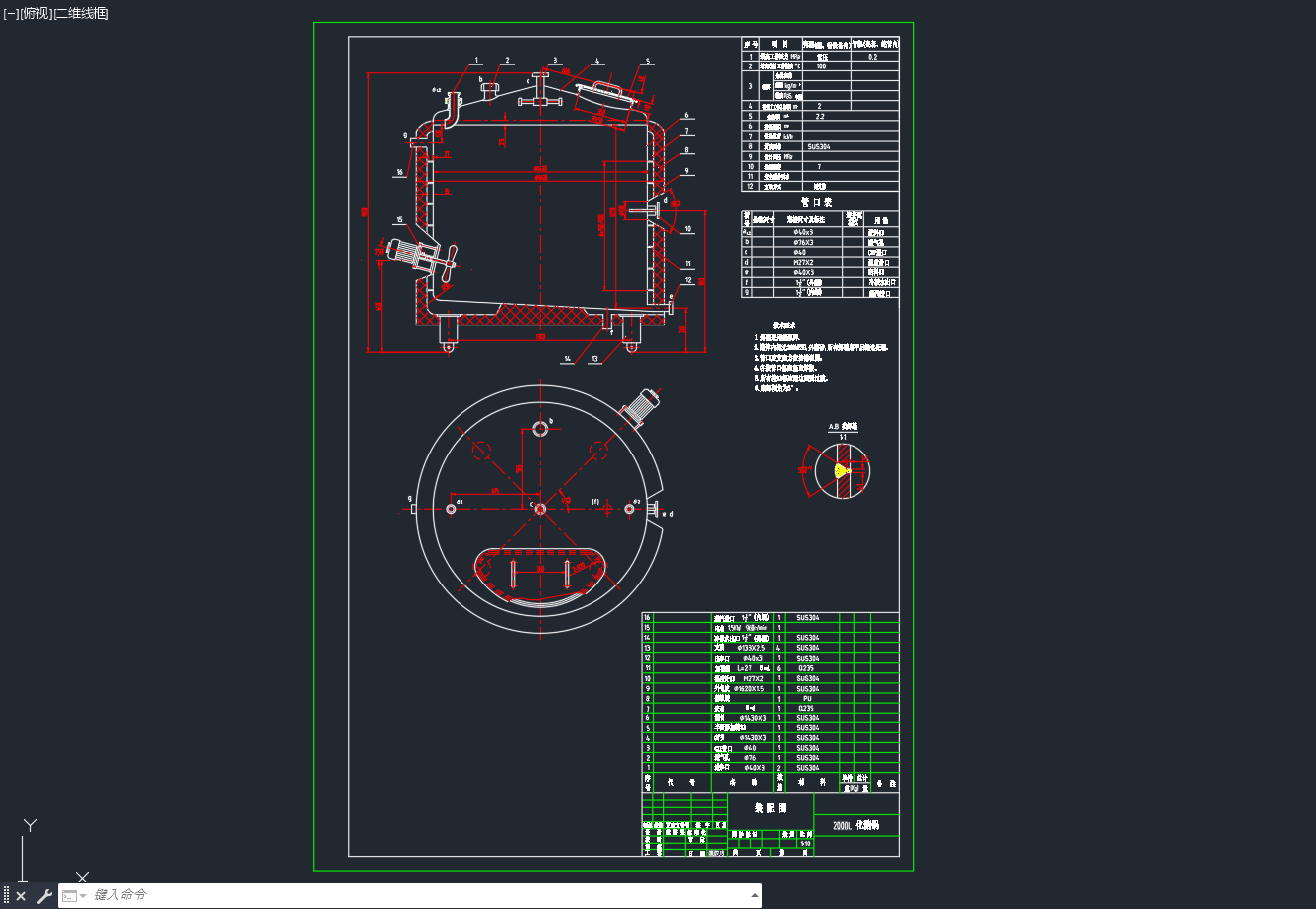Select the 2000L drawing name text

843,826
